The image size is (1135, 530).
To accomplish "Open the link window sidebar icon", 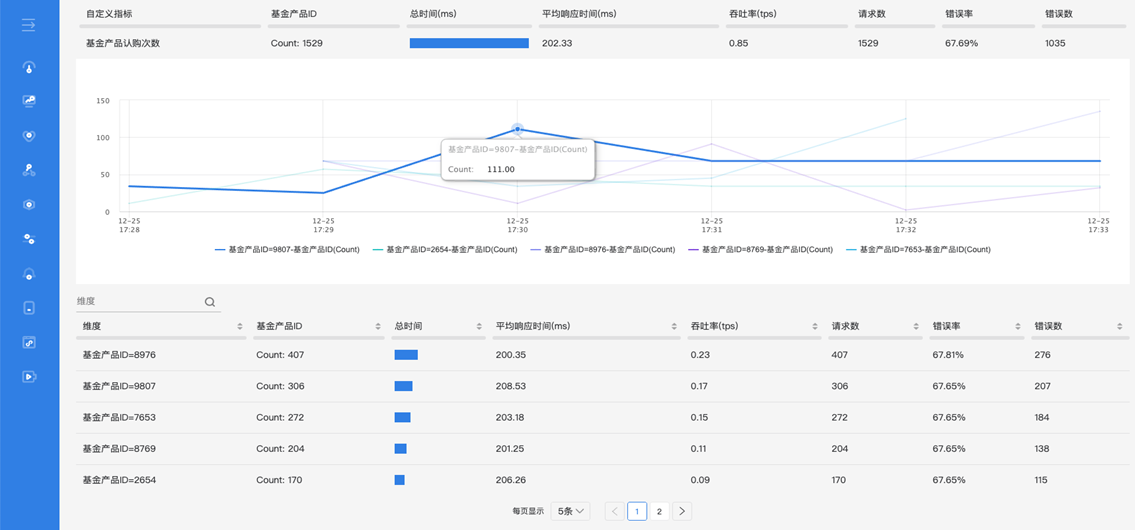I will pos(29,342).
